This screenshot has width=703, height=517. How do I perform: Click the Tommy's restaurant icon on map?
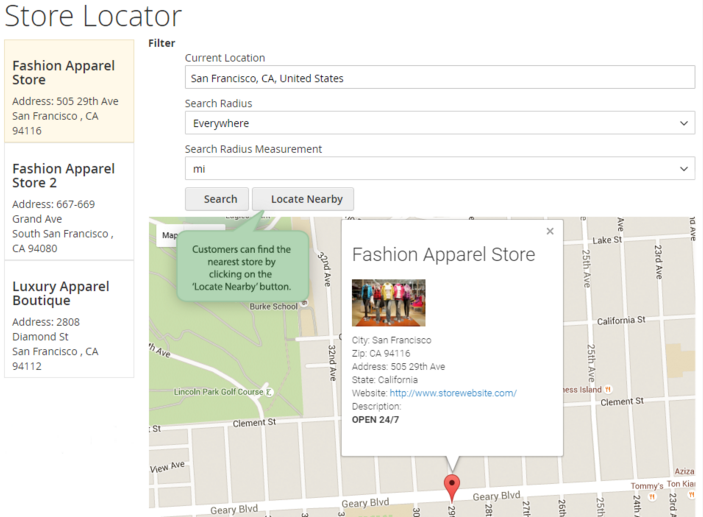tap(652, 495)
